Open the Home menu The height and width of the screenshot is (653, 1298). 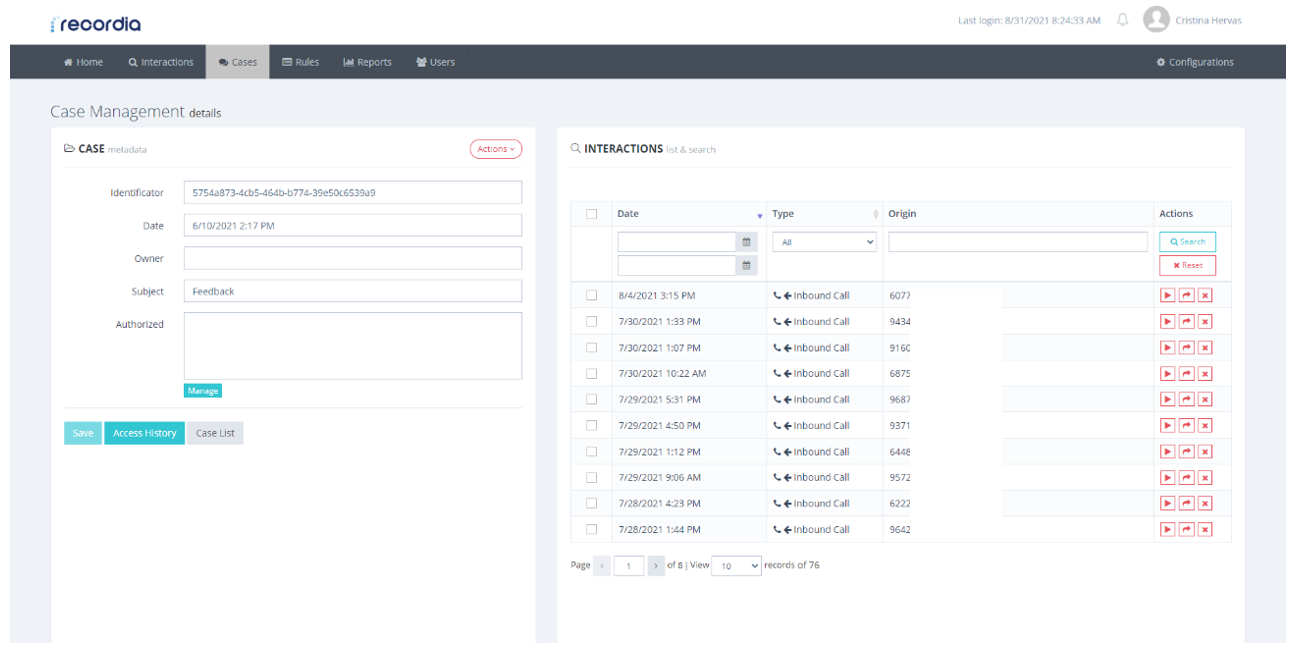[x=84, y=62]
